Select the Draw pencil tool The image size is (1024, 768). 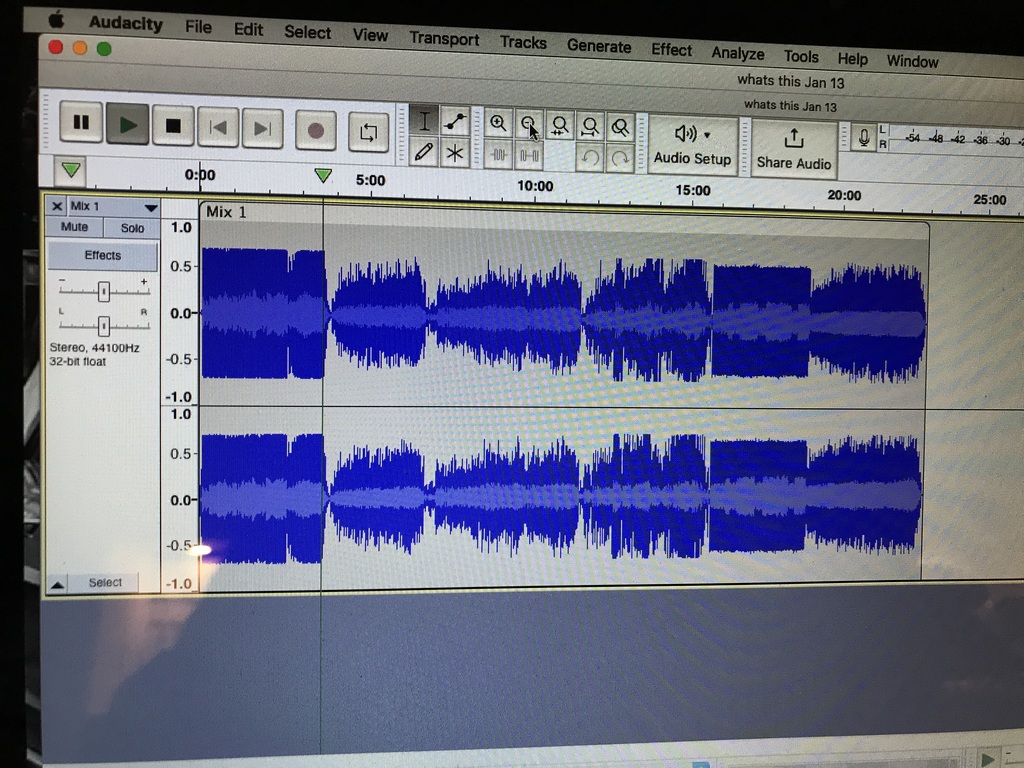pos(423,152)
